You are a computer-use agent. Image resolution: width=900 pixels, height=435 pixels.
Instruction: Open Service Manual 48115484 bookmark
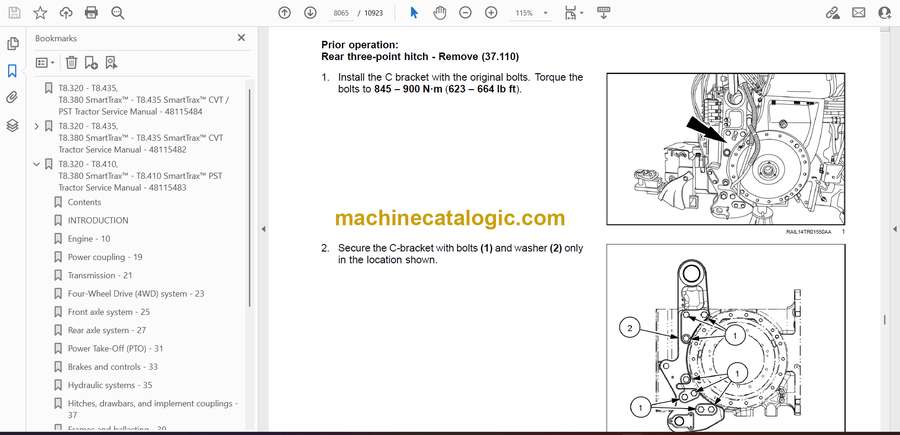tap(144, 100)
